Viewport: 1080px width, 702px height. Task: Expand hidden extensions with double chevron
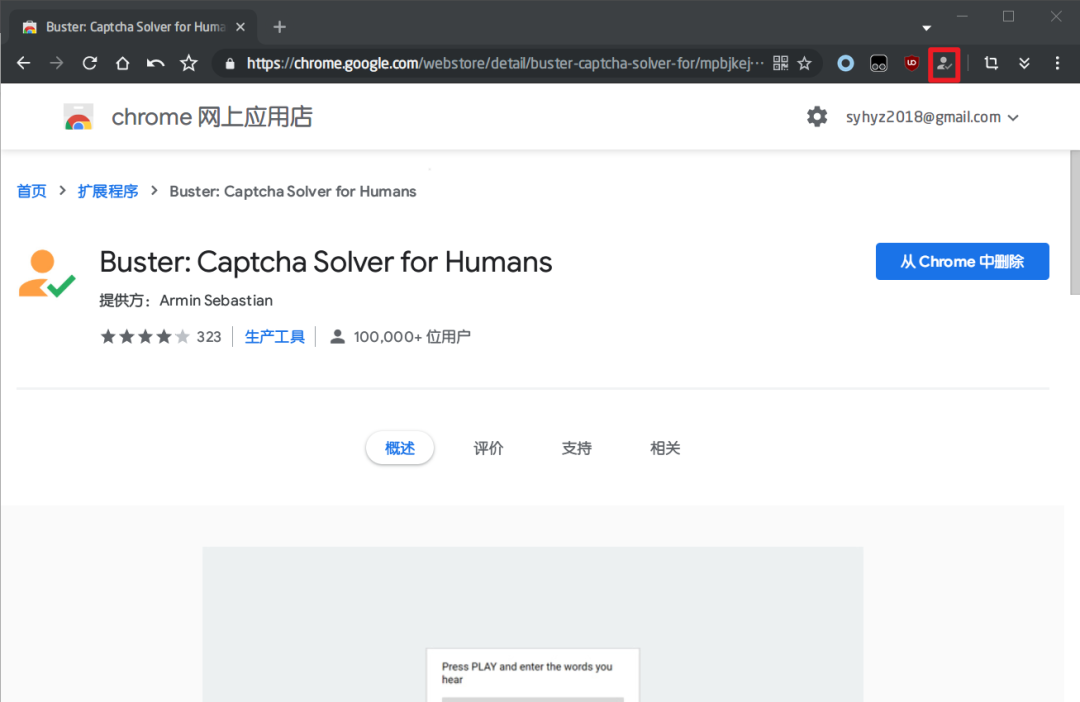click(1024, 63)
